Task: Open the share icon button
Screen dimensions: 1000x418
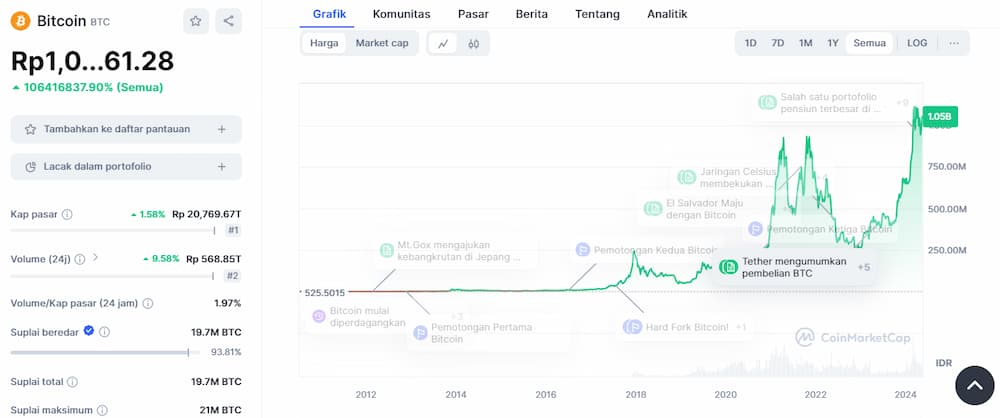Action: pyautogui.click(x=228, y=21)
